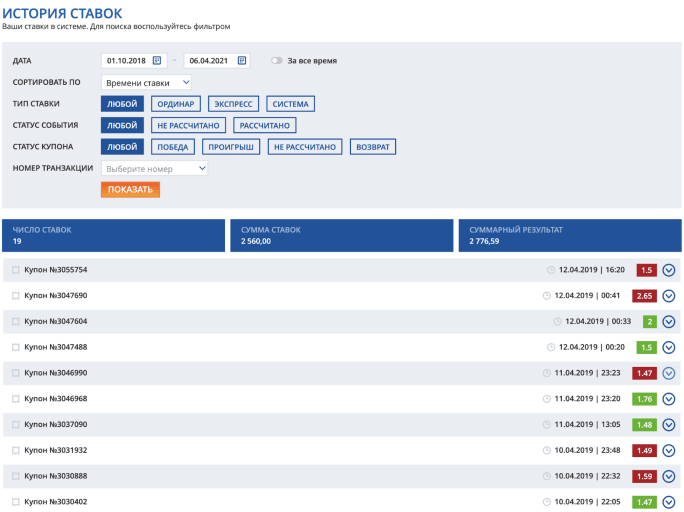
Task: Filter bet type by ОРДИНАР
Action: coord(176,104)
